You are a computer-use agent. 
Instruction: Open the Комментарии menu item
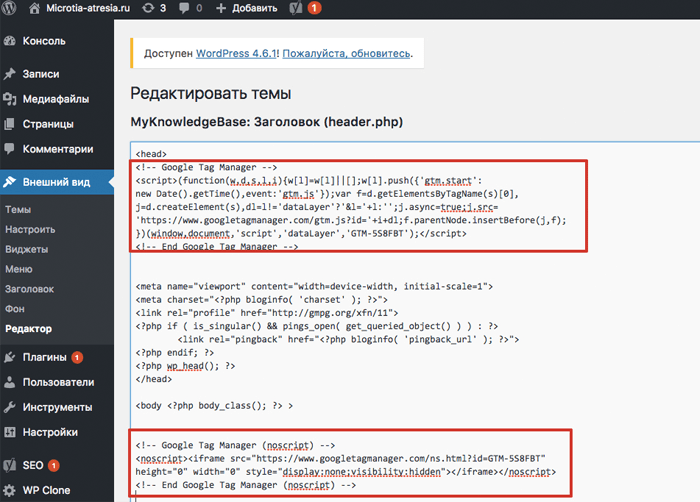pyautogui.click(x=58, y=149)
